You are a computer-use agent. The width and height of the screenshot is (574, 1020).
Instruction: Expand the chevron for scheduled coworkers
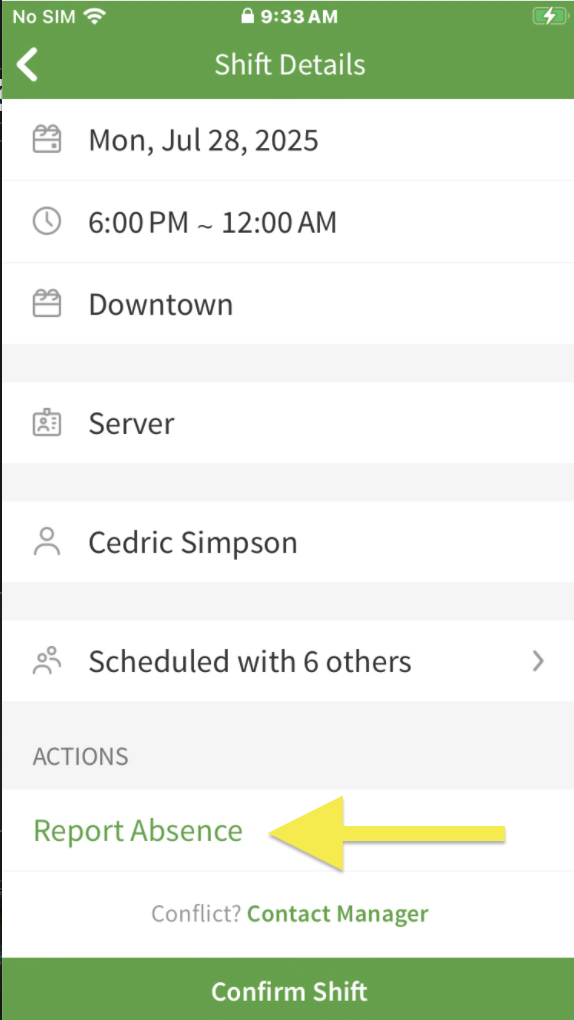click(538, 661)
